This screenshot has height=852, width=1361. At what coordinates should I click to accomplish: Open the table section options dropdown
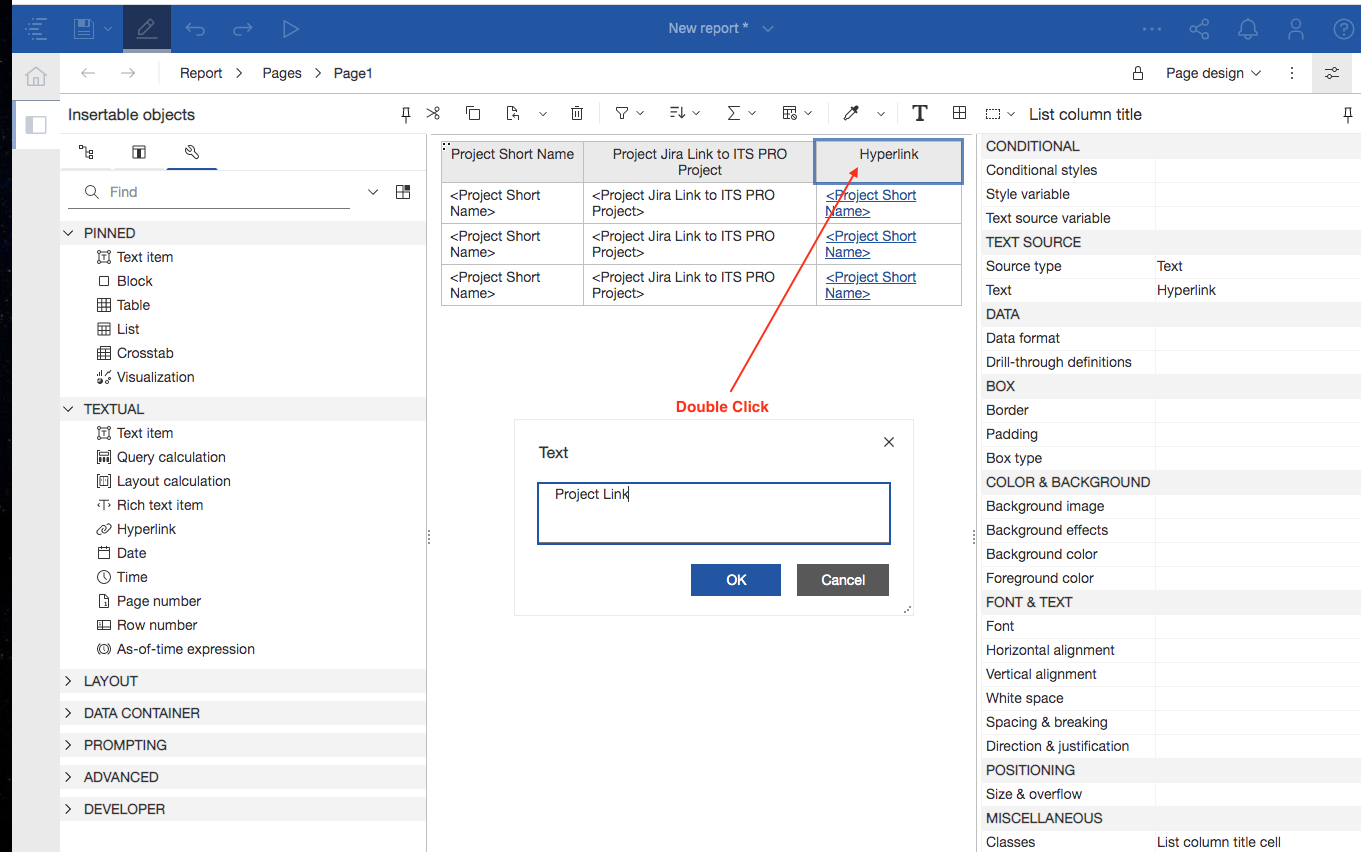pos(797,114)
